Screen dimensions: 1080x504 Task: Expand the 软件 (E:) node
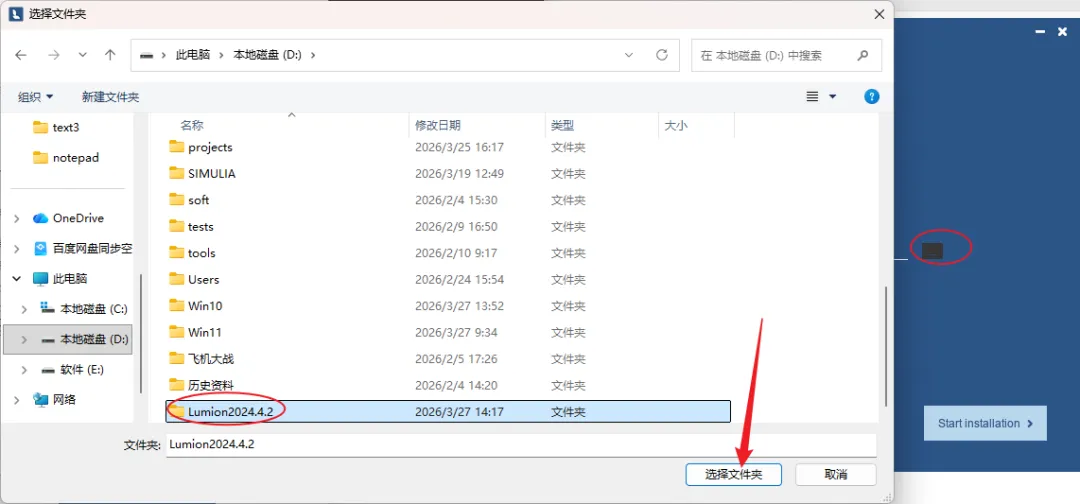point(25,370)
